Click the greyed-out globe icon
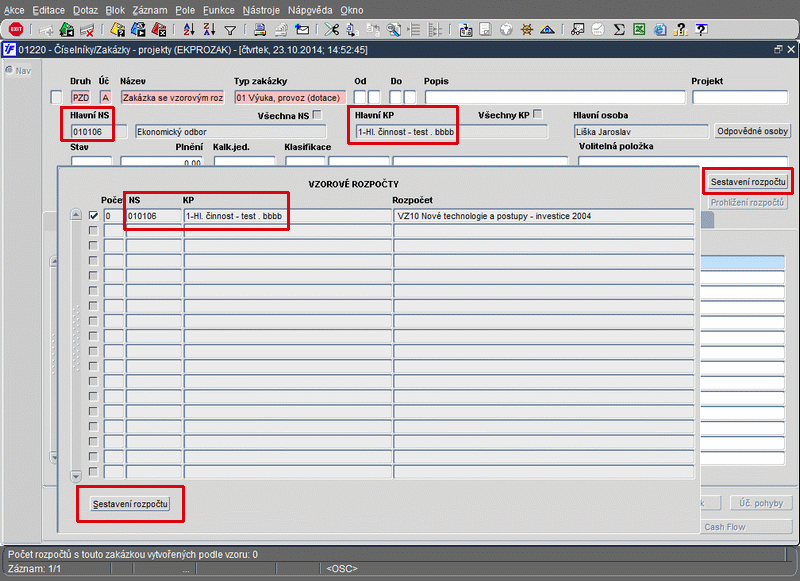This screenshot has width=800, height=581. tap(506, 30)
